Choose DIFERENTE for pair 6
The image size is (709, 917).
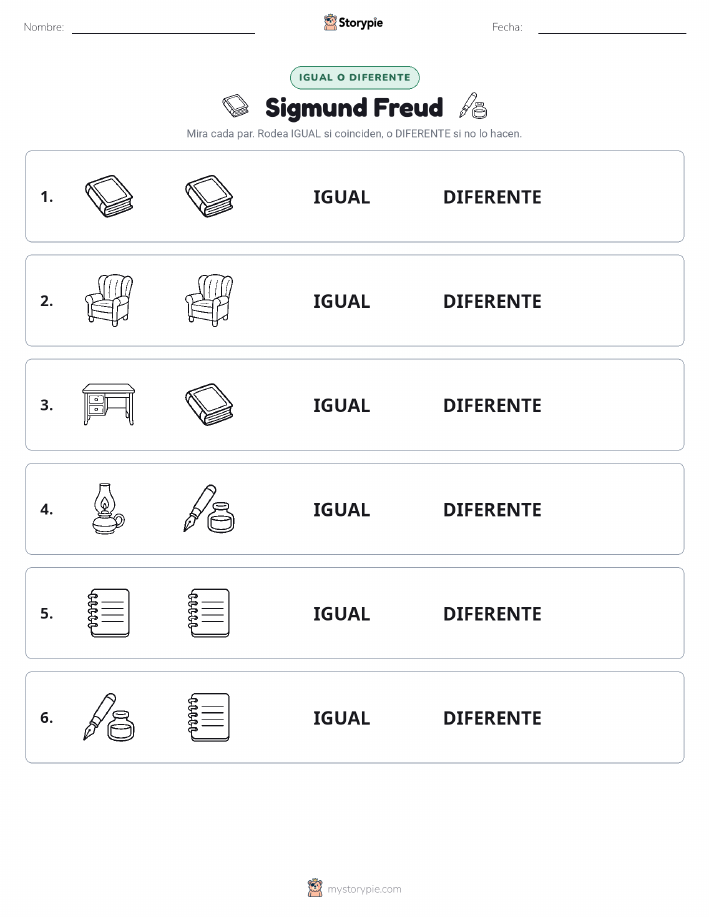[x=492, y=718]
